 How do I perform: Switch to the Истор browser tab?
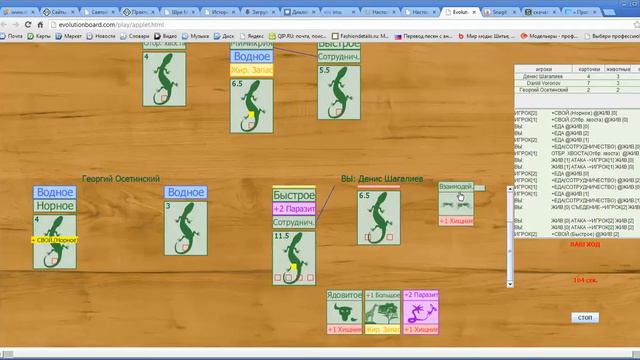(x=220, y=12)
